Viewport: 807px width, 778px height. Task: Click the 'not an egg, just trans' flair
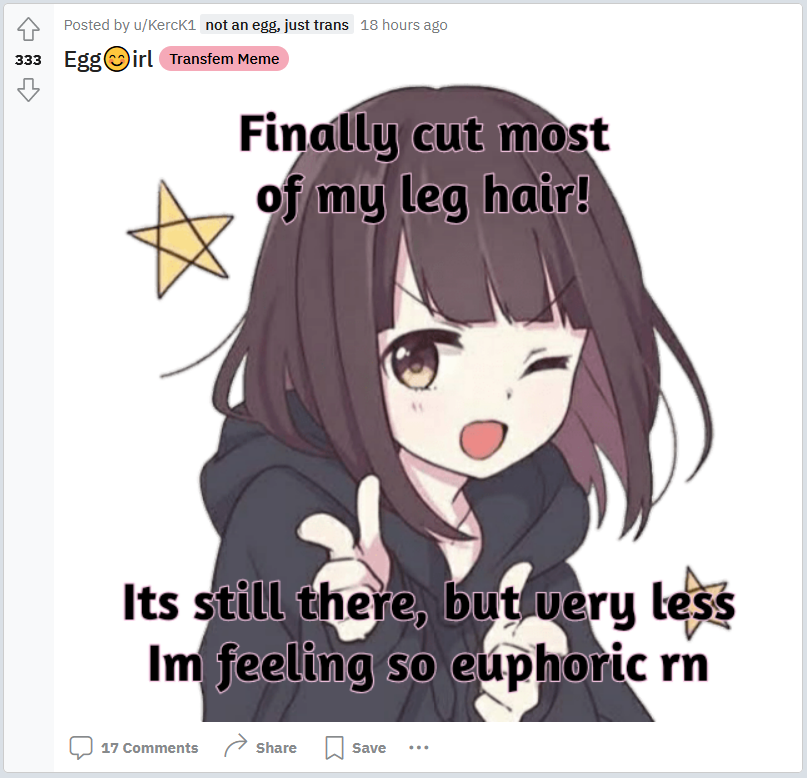coord(277,25)
